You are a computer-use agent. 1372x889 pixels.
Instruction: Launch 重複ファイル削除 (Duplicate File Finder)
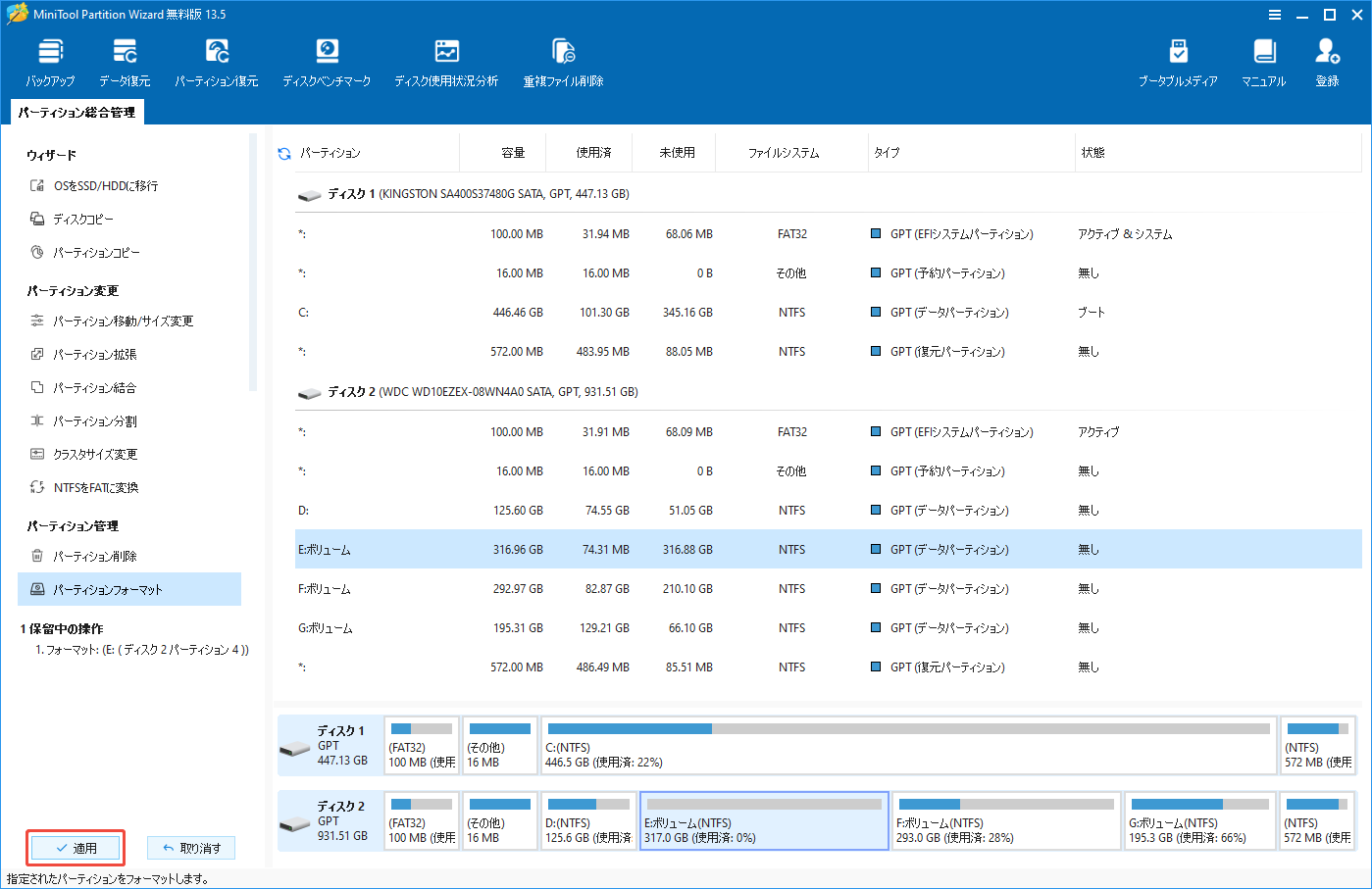(x=562, y=61)
